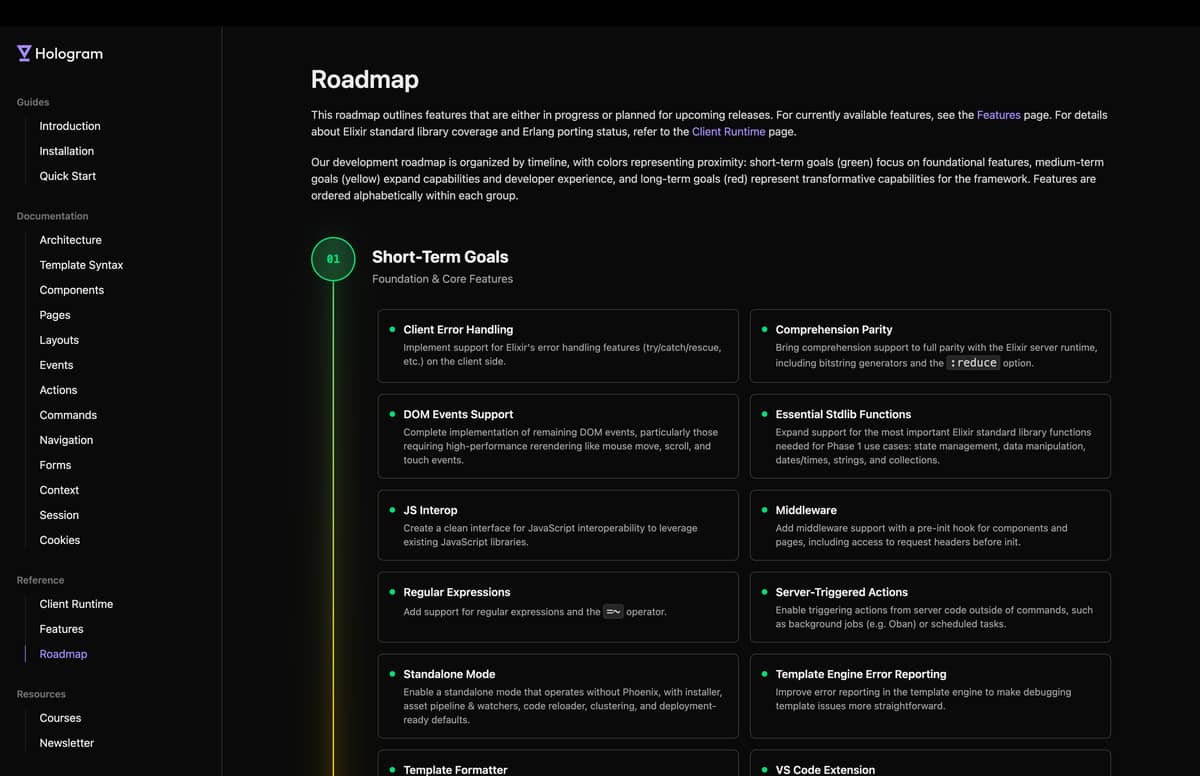Open the Newsletter sidebar link
This screenshot has width=1200, height=776.
click(67, 743)
